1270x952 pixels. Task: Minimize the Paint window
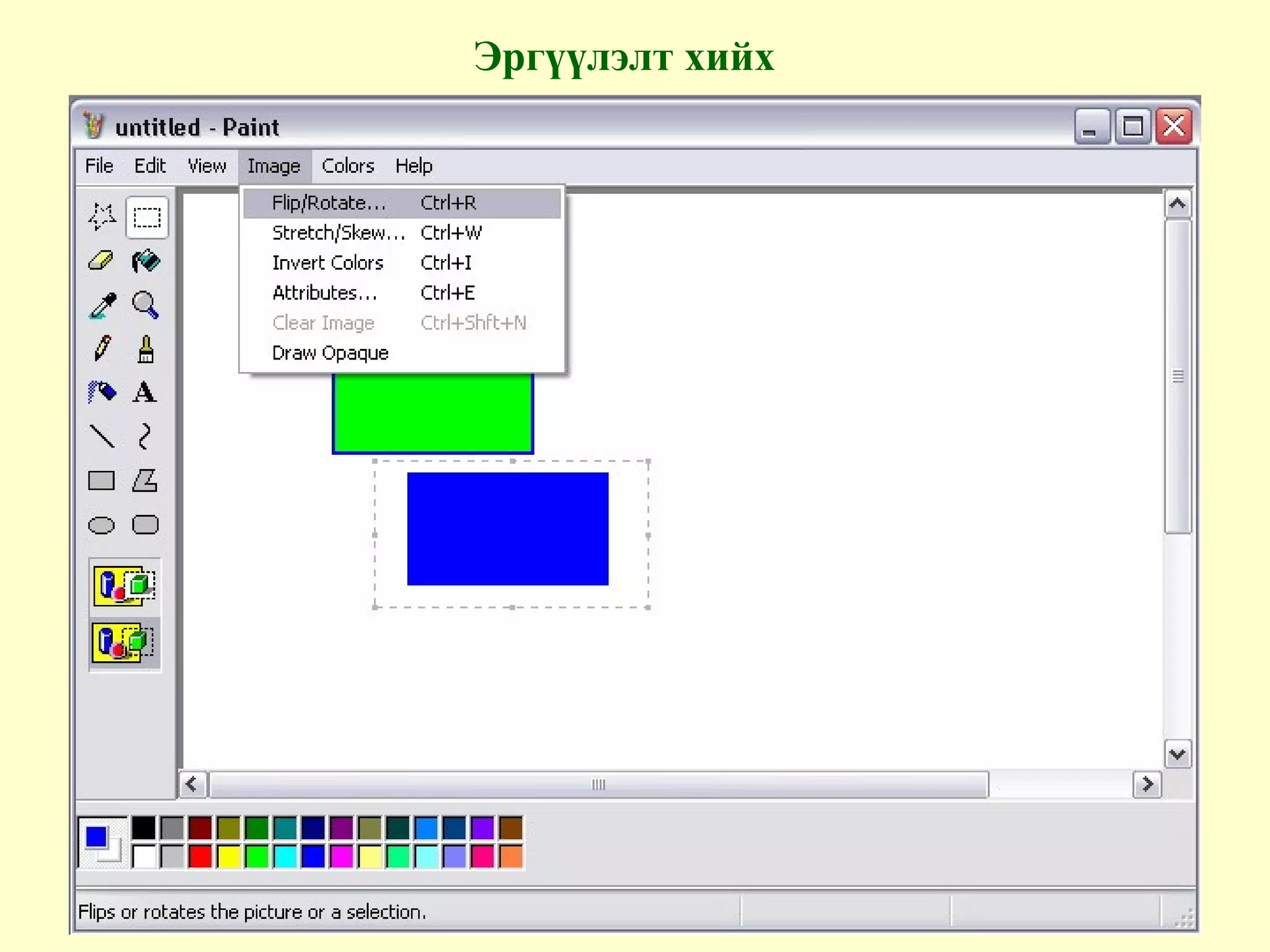[x=1092, y=126]
